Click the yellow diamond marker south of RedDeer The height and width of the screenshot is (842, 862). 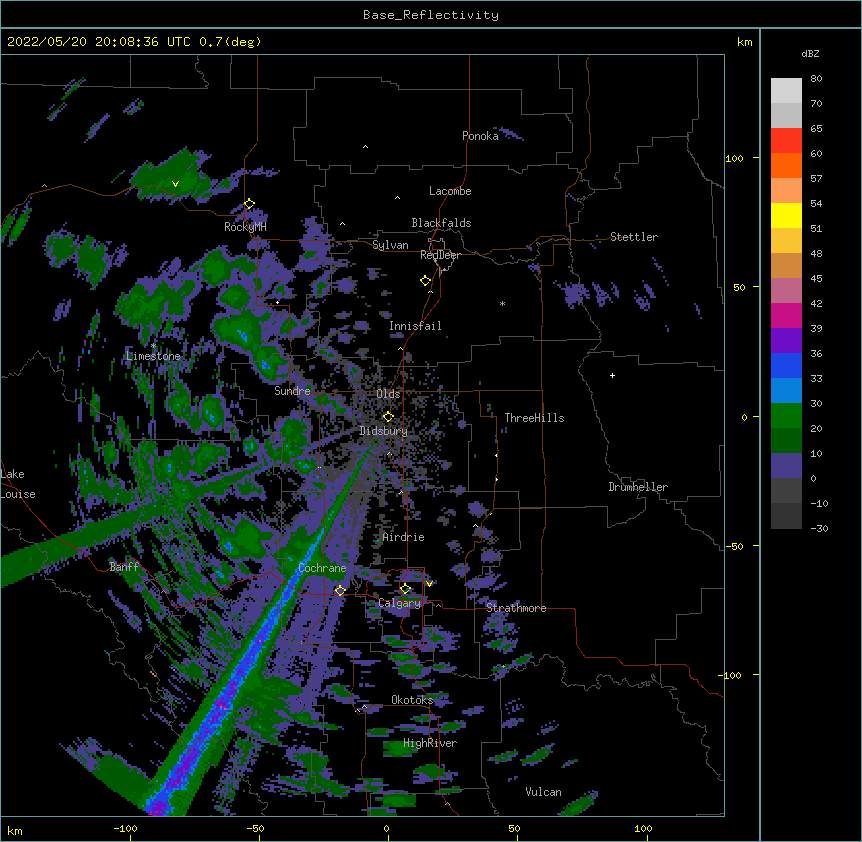[x=425, y=281]
